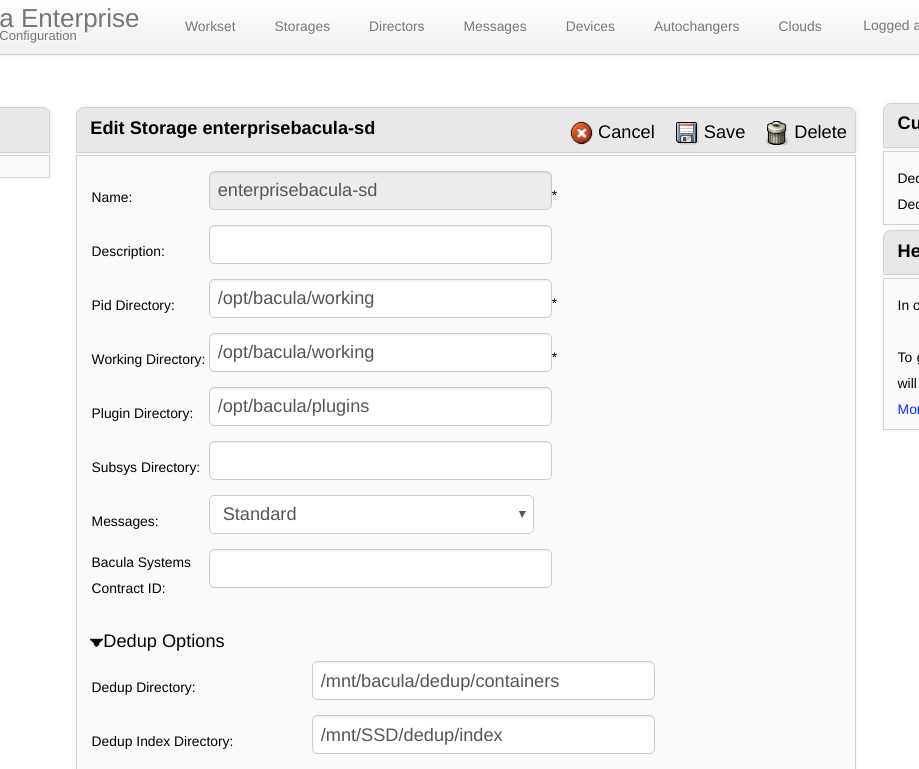Open the Workset menu
This screenshot has height=769, width=919.
tap(210, 26)
